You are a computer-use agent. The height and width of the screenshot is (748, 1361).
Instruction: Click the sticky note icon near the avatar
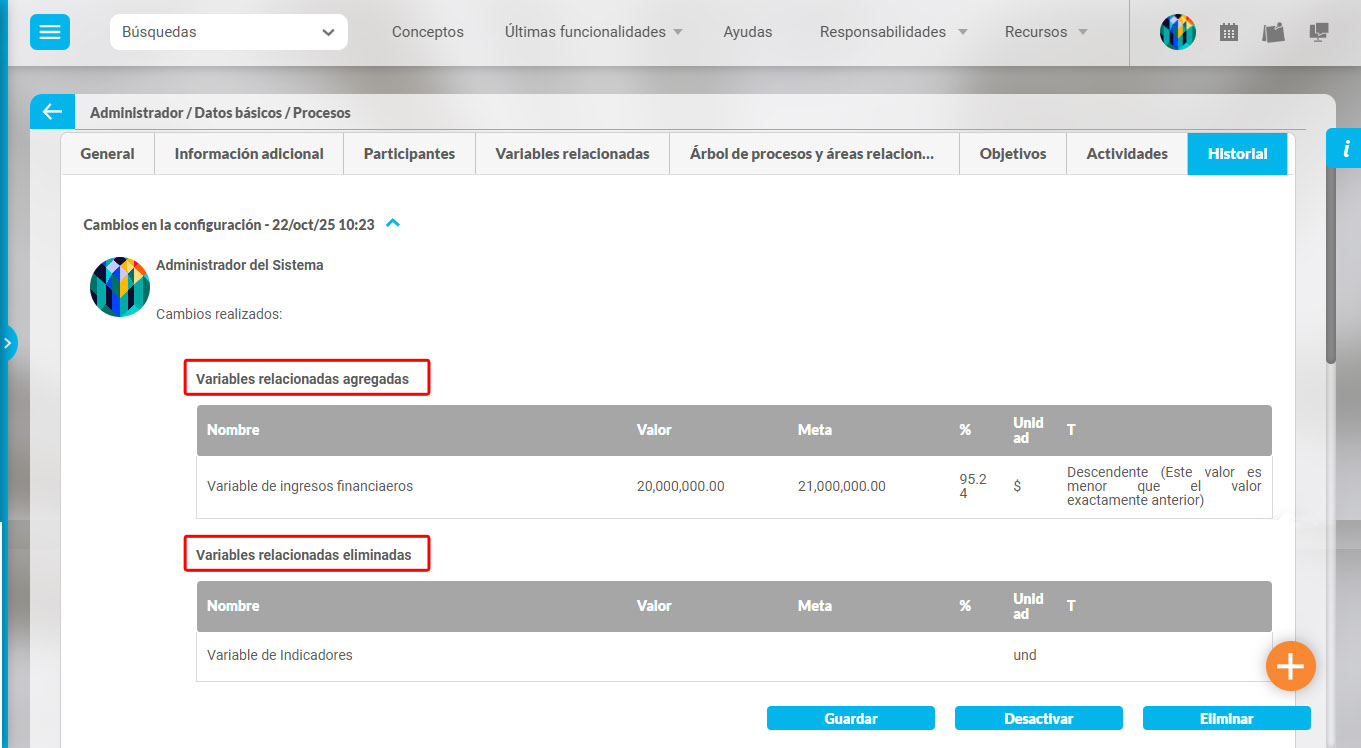[x=1273, y=32]
